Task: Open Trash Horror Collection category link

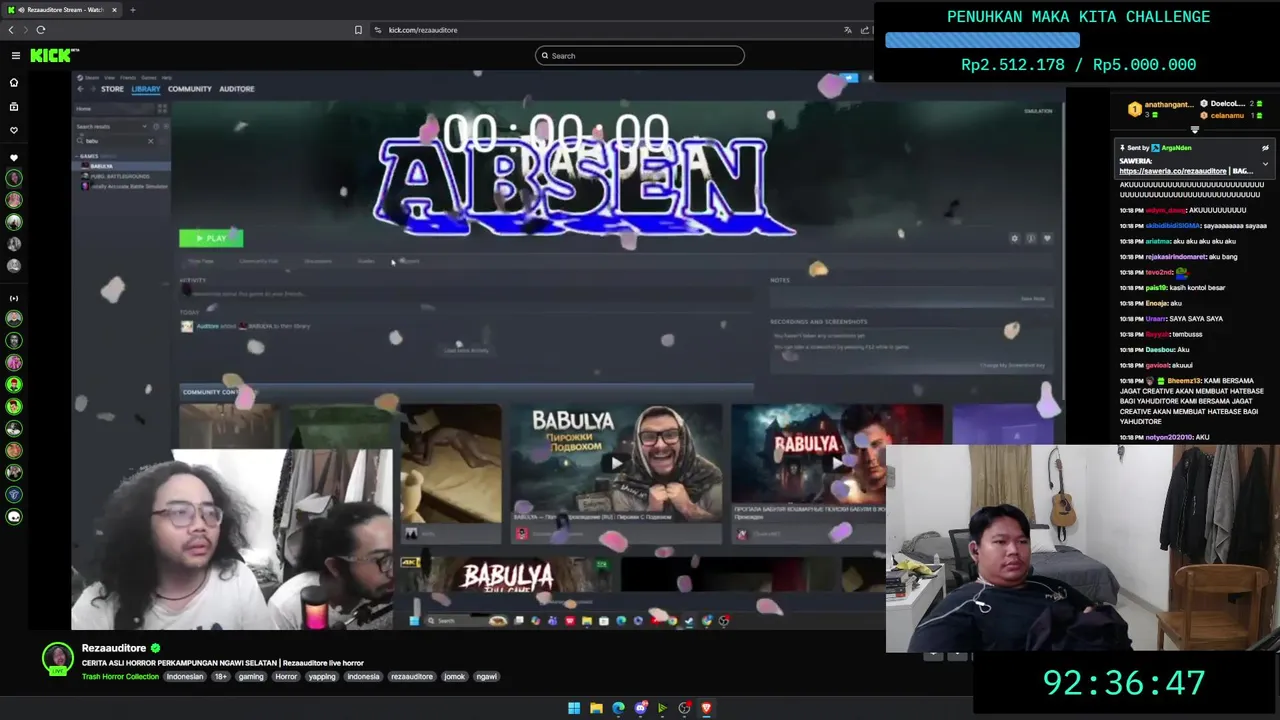Action: click(120, 676)
